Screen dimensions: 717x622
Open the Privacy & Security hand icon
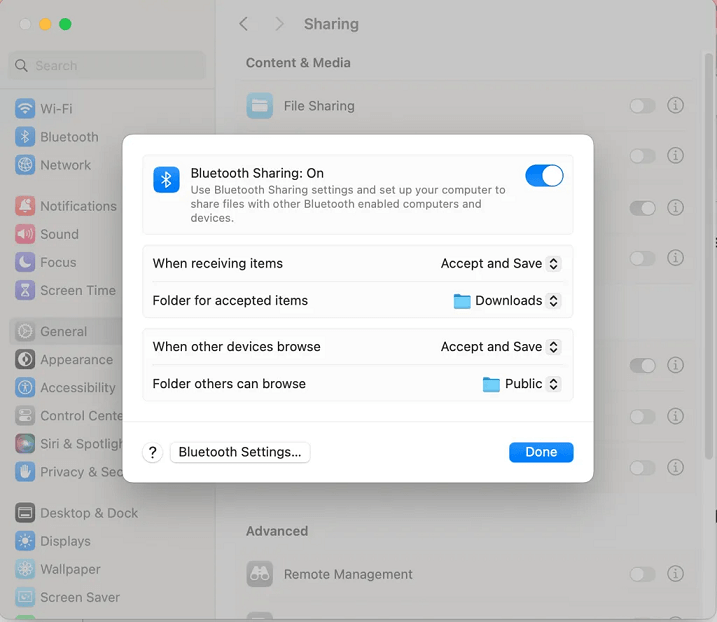tap(25, 472)
